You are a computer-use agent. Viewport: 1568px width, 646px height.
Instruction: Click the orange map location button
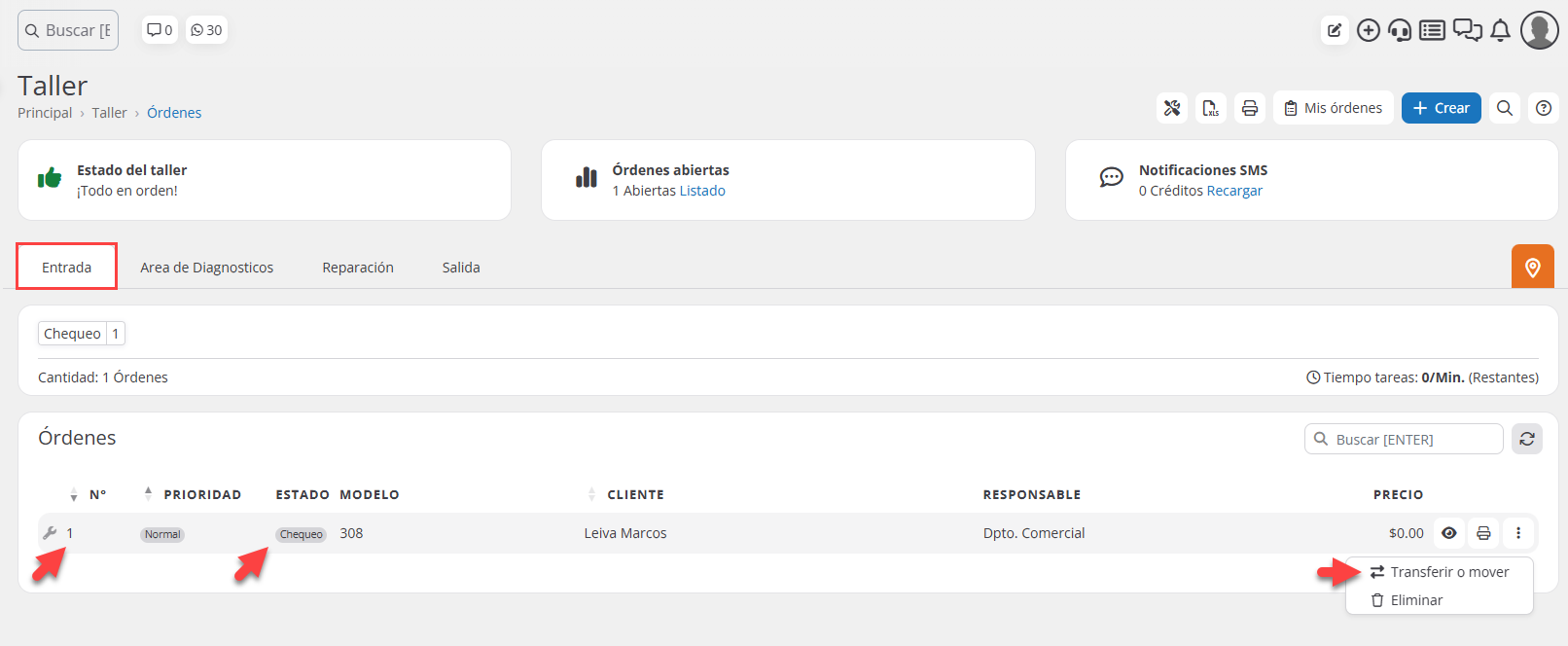pyautogui.click(x=1532, y=267)
